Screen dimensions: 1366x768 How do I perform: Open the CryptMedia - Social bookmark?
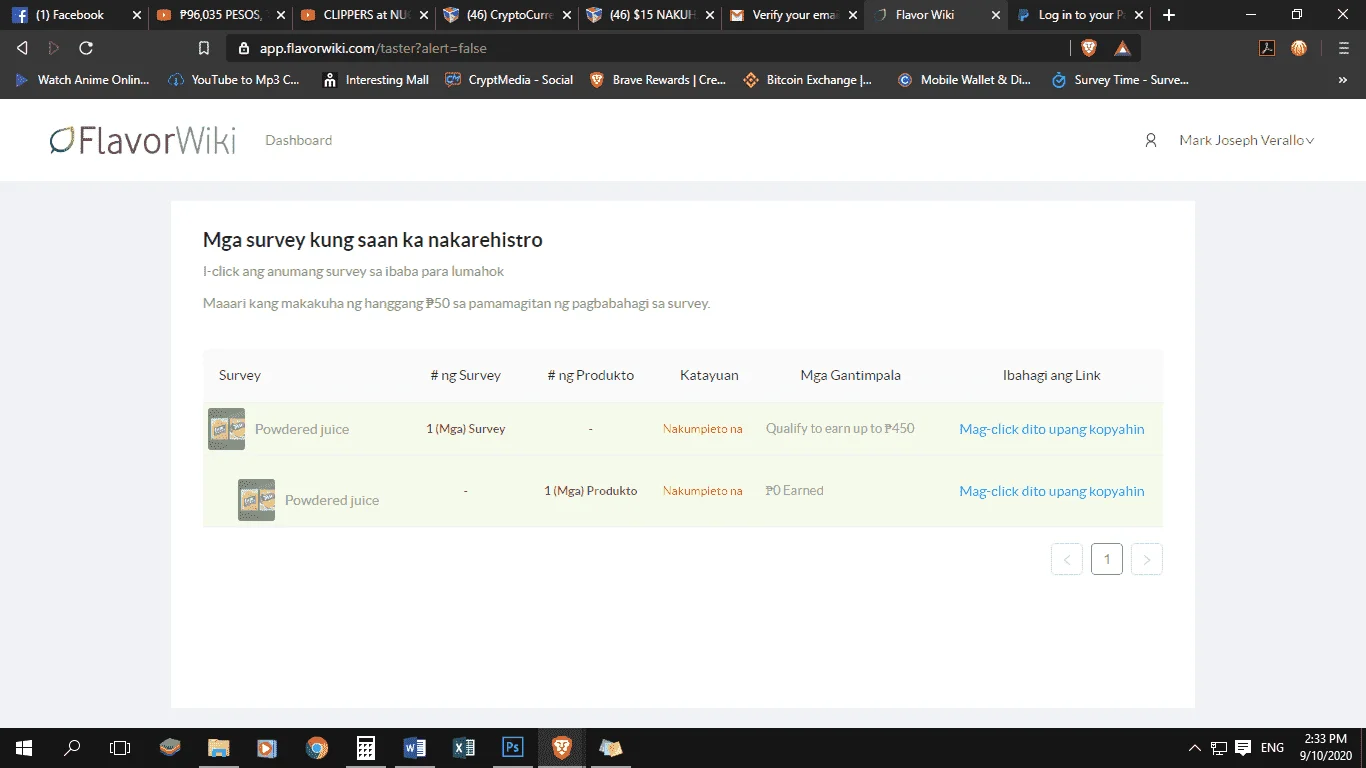pyautogui.click(x=509, y=80)
